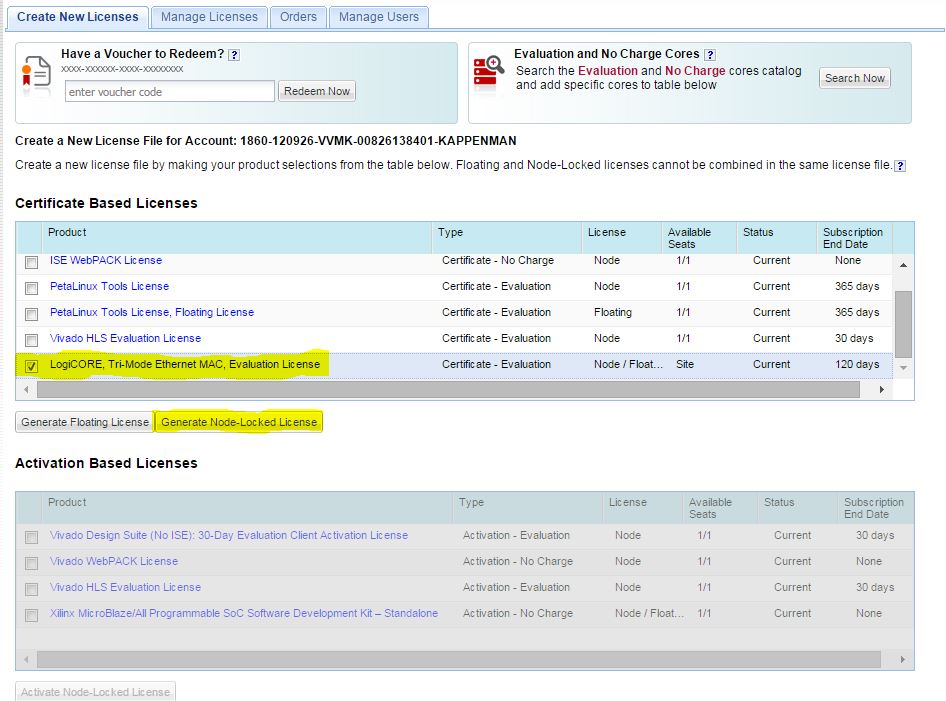Click 'Site' available seats cell
The width and height of the screenshot is (946, 701).
click(x=685, y=364)
